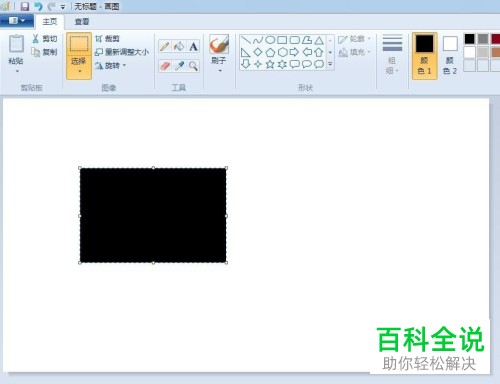Viewport: 500px width, 384px height.
Task: Select the Color picker eyedropper
Action: (179, 66)
